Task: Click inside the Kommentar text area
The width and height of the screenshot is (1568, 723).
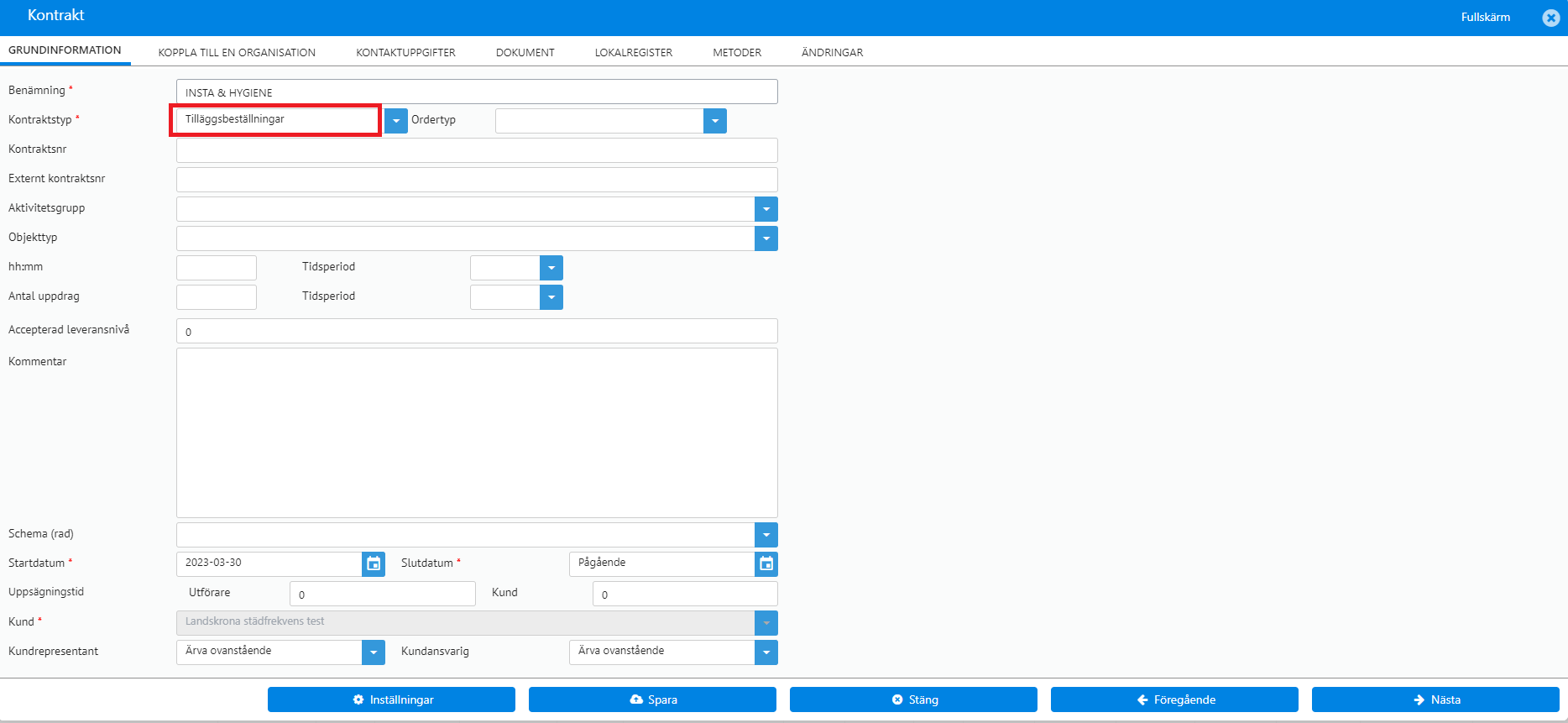Action: [x=477, y=432]
